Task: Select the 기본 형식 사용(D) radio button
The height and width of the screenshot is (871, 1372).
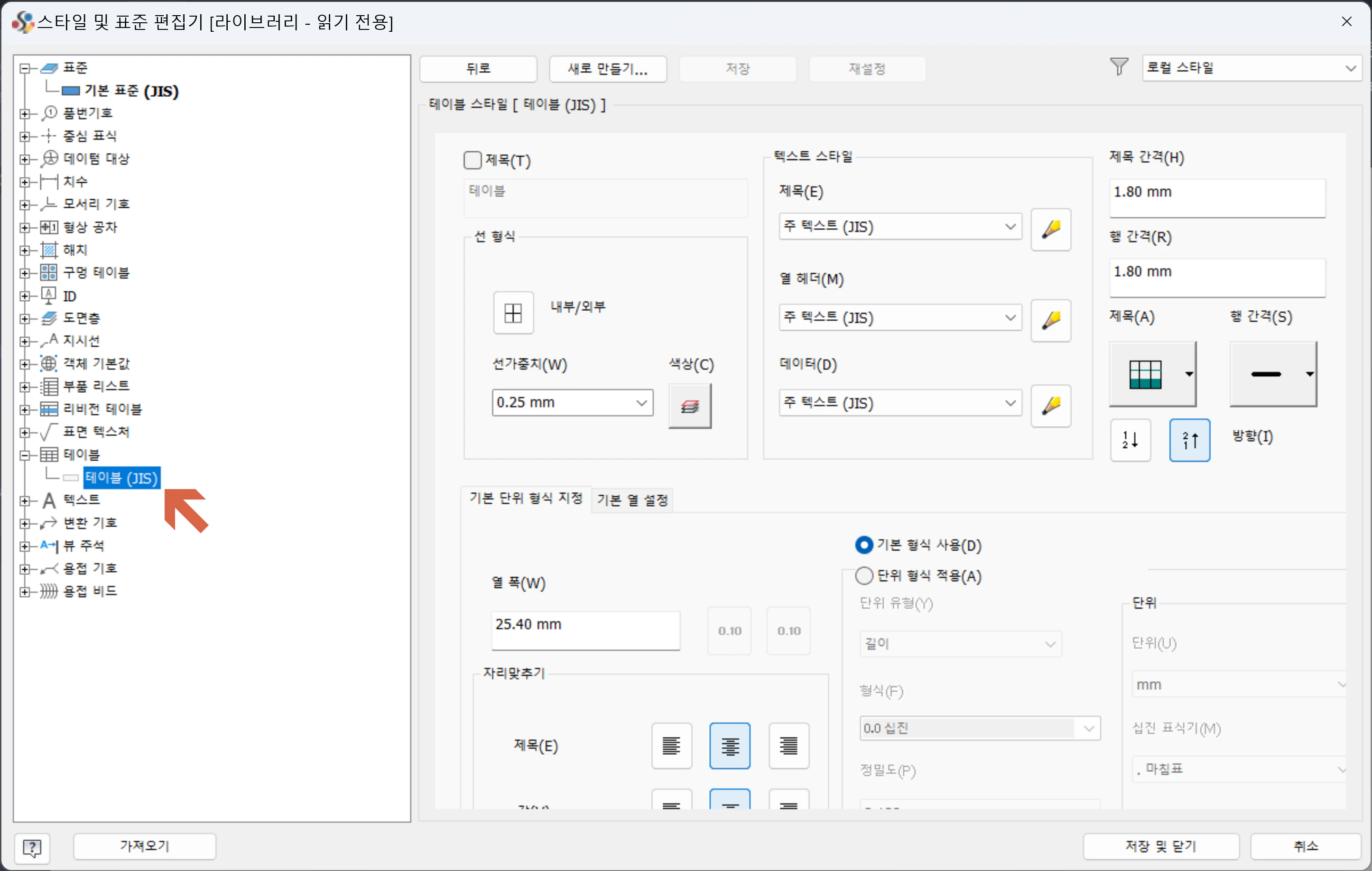Action: pos(864,545)
